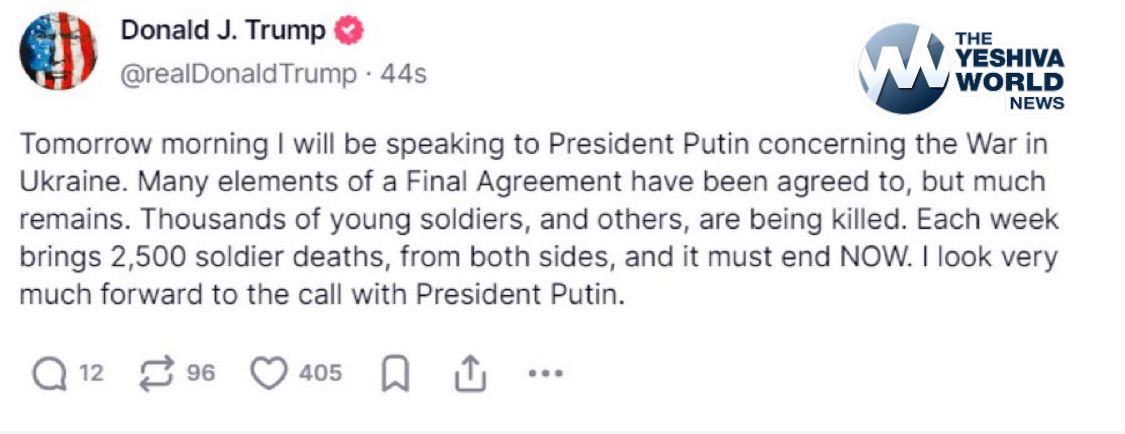Click the ReTruth repost arrows icon

click(x=156, y=375)
